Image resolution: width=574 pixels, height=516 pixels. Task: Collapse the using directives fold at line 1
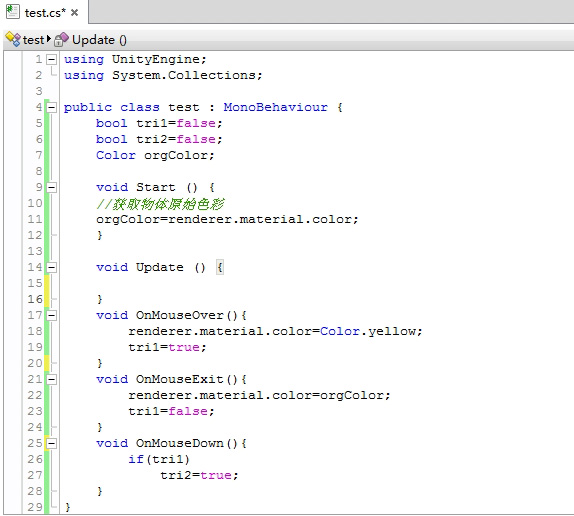(52, 59)
